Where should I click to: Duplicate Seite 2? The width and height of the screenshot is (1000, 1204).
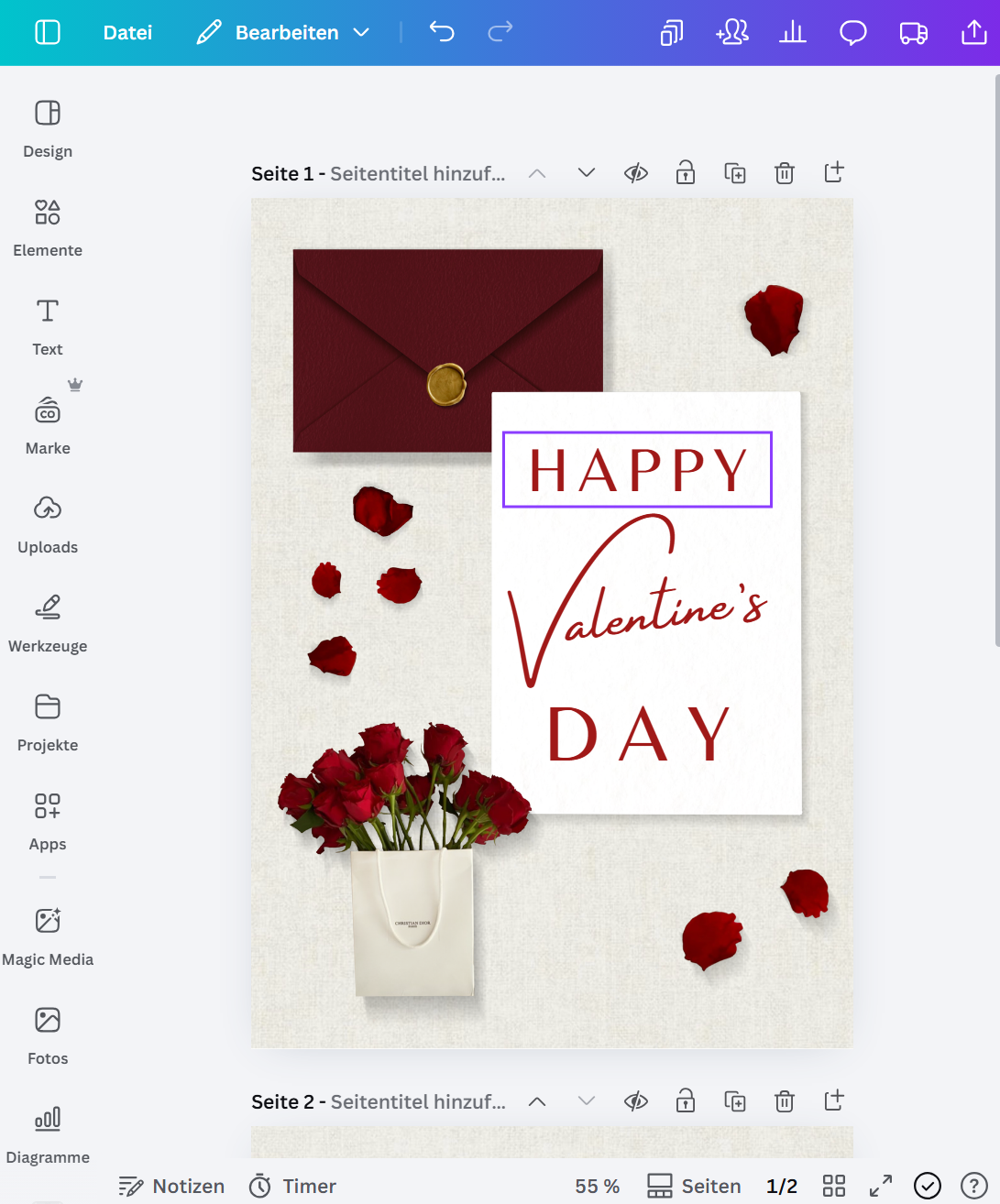click(x=735, y=1100)
